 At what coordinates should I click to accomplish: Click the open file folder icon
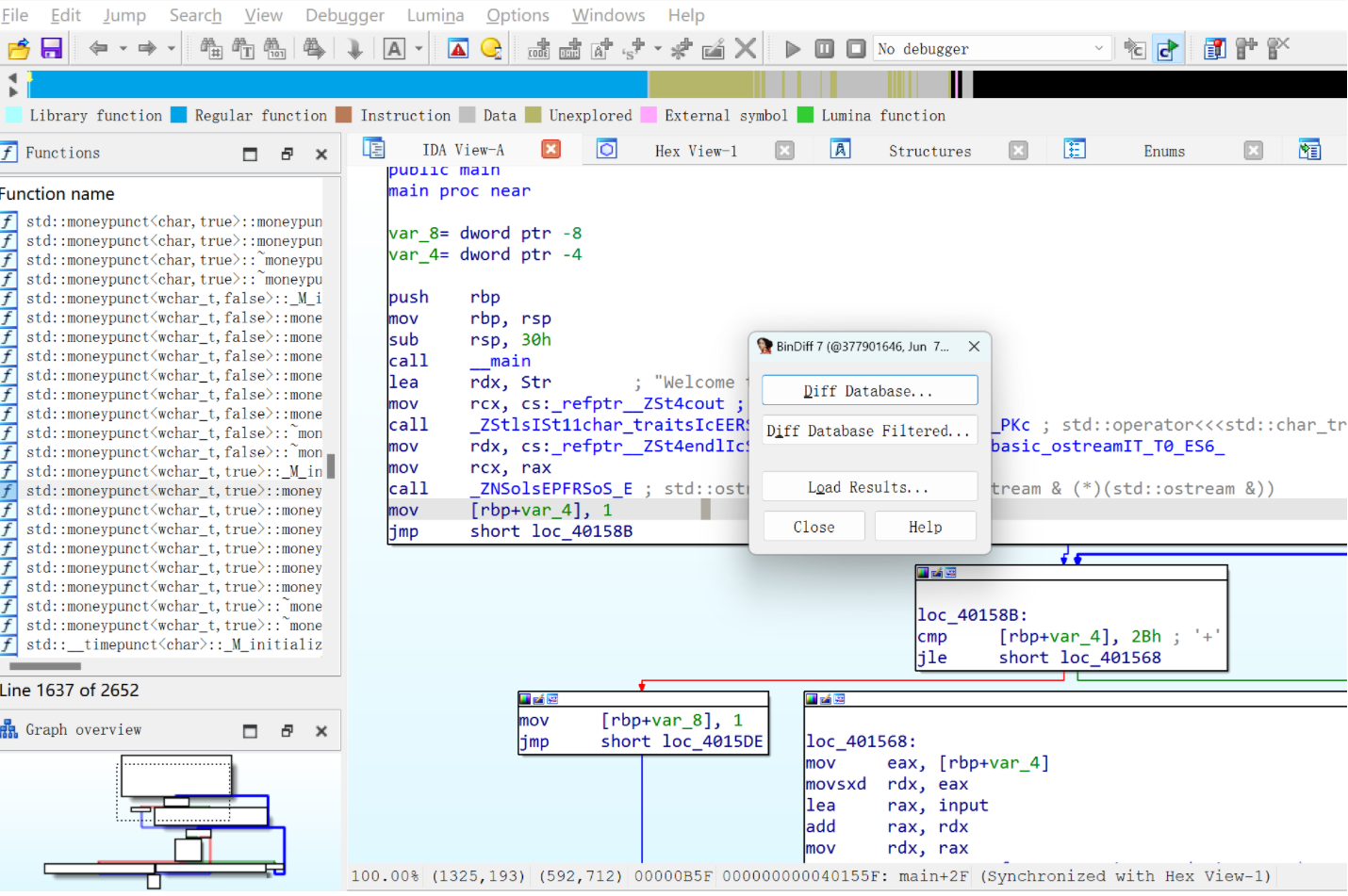(x=19, y=48)
